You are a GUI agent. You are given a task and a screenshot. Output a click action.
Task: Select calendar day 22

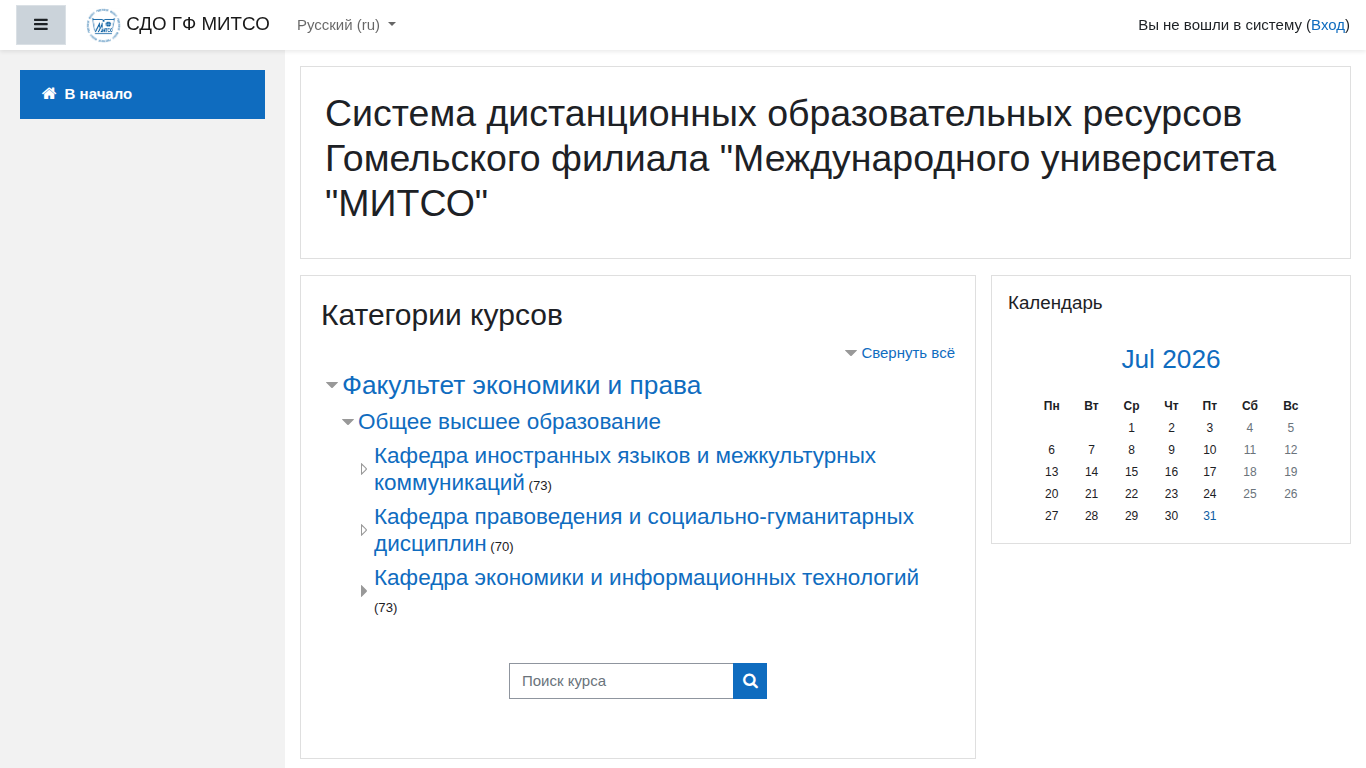click(x=1131, y=494)
